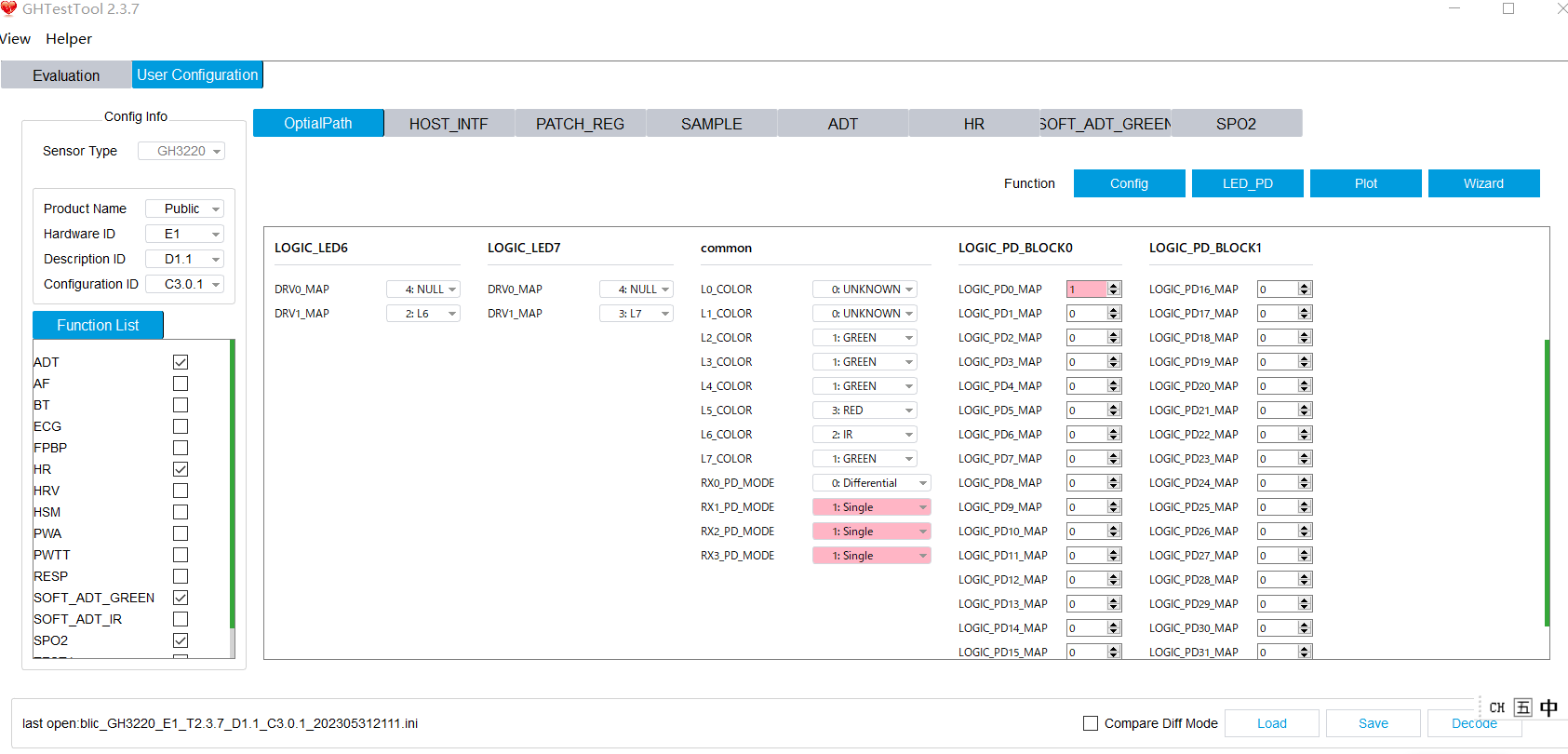1568x754 pixels.
Task: Open the L5_COLOR dropdown showing RED
Action: [x=864, y=411]
